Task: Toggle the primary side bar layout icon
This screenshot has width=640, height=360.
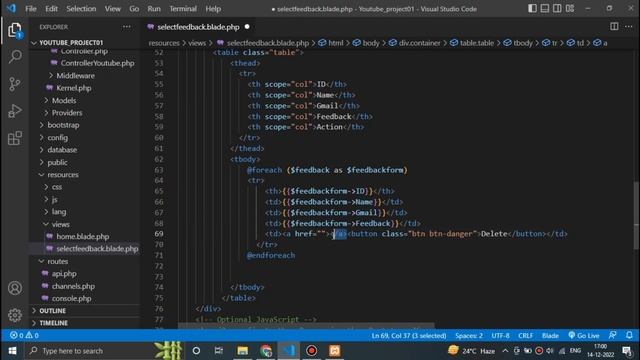Action: point(532,8)
